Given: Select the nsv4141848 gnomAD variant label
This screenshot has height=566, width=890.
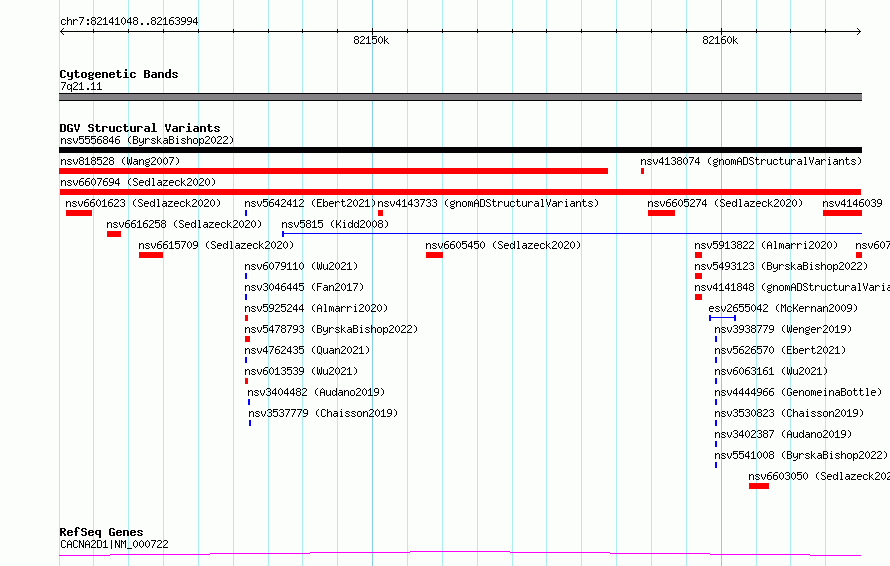Looking at the screenshot, I should pos(792,287).
